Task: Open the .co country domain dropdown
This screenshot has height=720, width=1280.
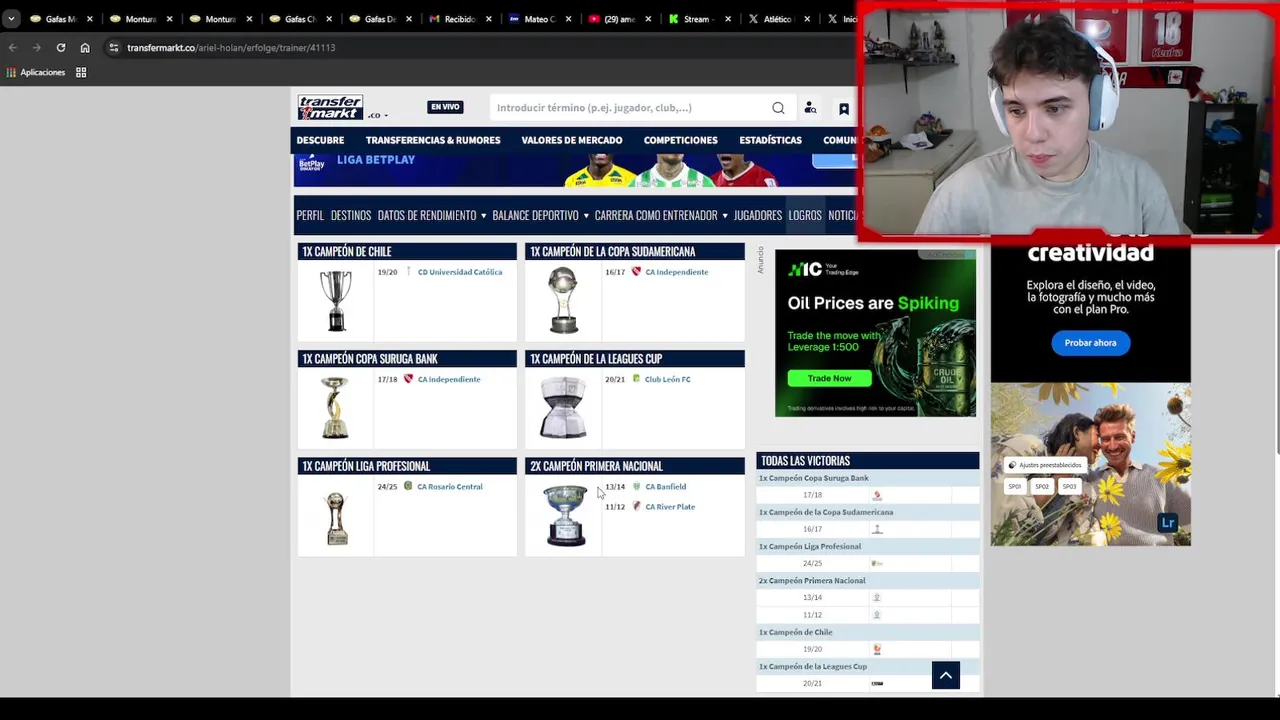Action: tap(377, 115)
